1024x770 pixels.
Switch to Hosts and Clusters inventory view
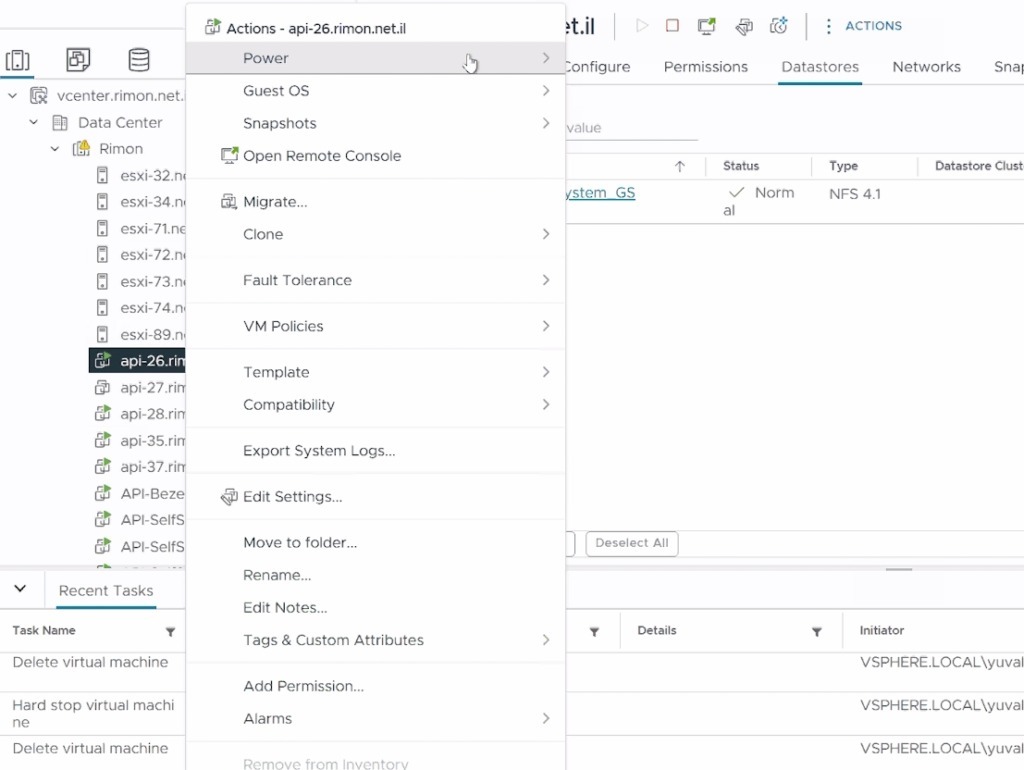click(x=18, y=60)
